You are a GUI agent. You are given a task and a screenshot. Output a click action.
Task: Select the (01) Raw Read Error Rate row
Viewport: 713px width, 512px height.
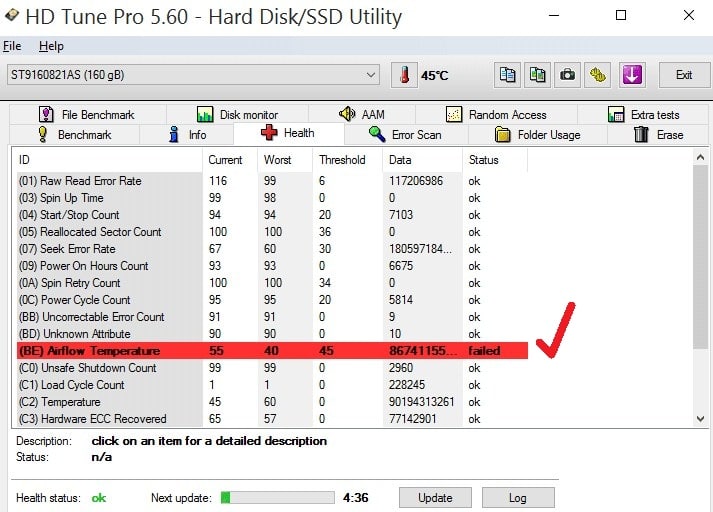pos(272,181)
